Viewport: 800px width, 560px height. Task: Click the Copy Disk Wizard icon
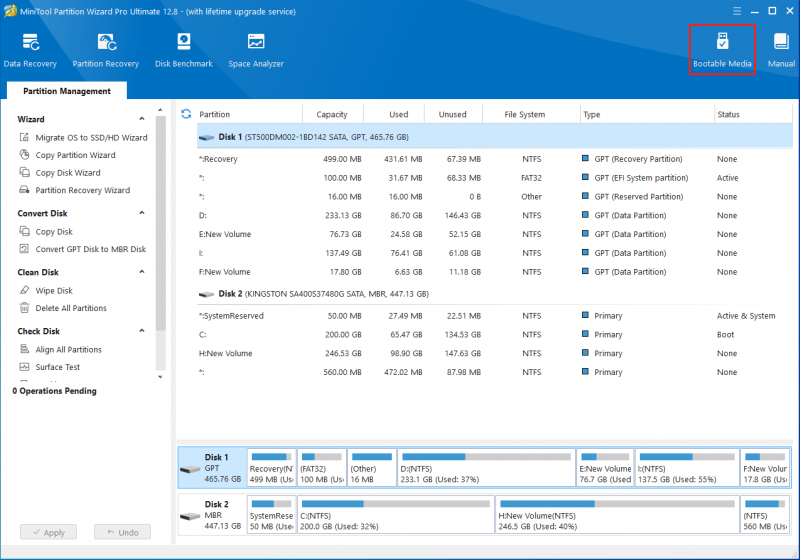tap(24, 172)
